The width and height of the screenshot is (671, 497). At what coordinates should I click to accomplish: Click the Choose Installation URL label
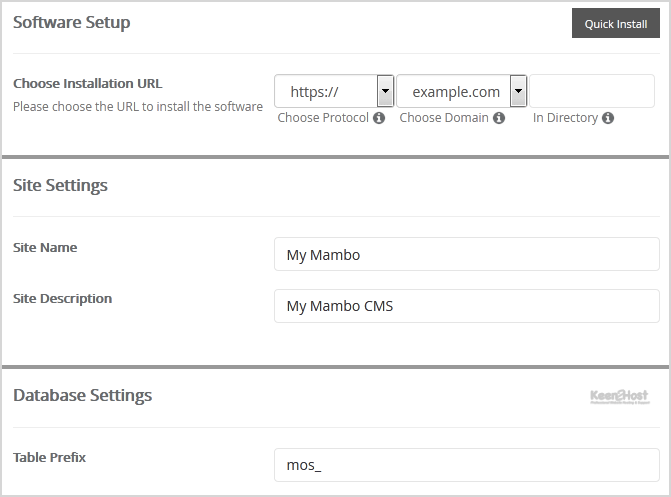(87, 84)
